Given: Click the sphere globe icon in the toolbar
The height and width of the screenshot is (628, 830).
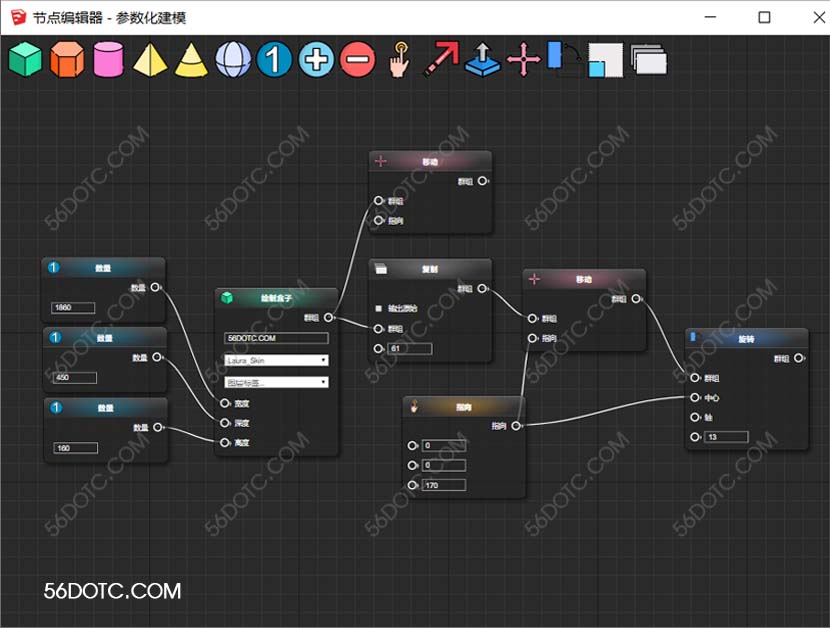Looking at the screenshot, I should [233, 60].
